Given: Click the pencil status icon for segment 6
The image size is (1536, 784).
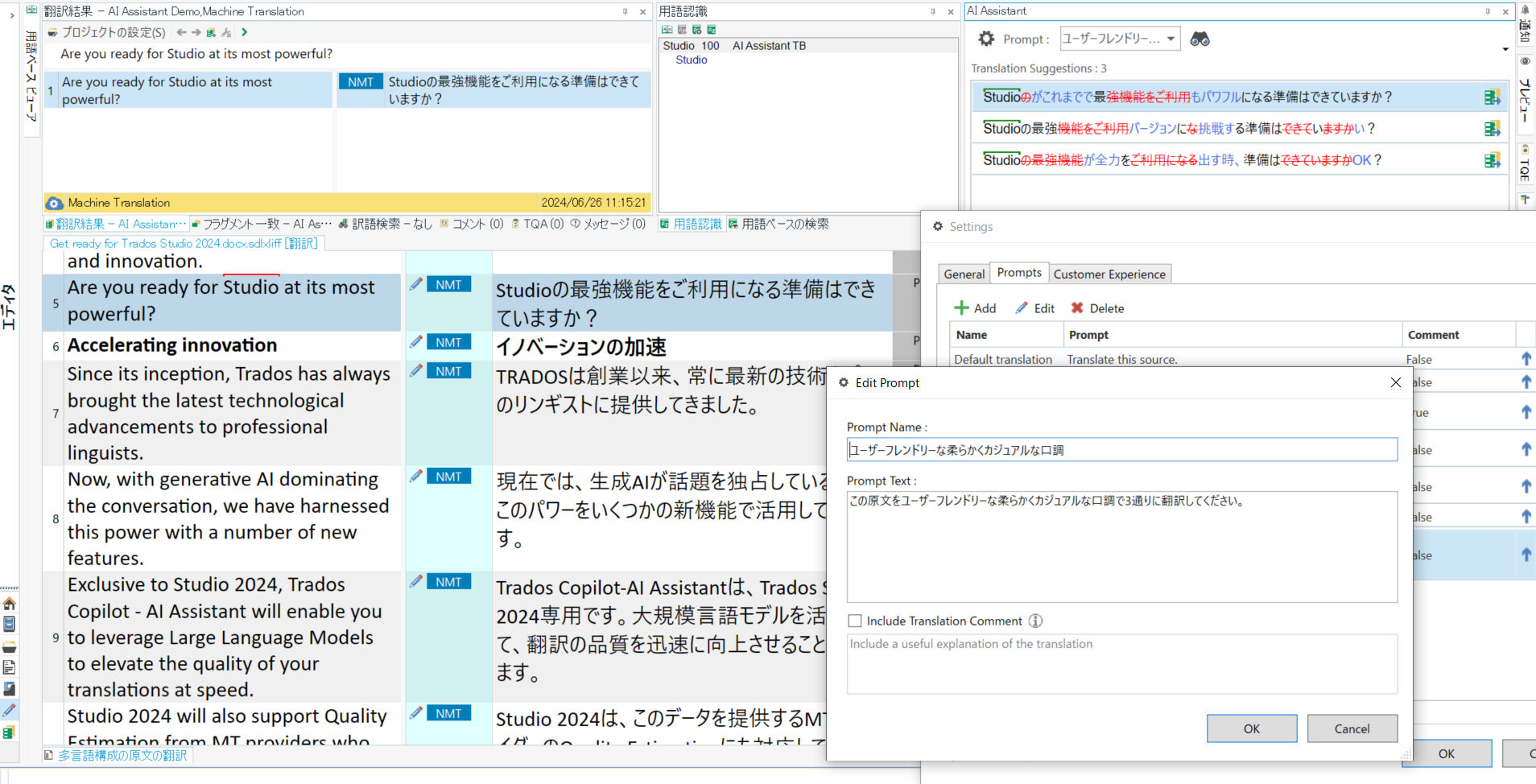Looking at the screenshot, I should [415, 342].
